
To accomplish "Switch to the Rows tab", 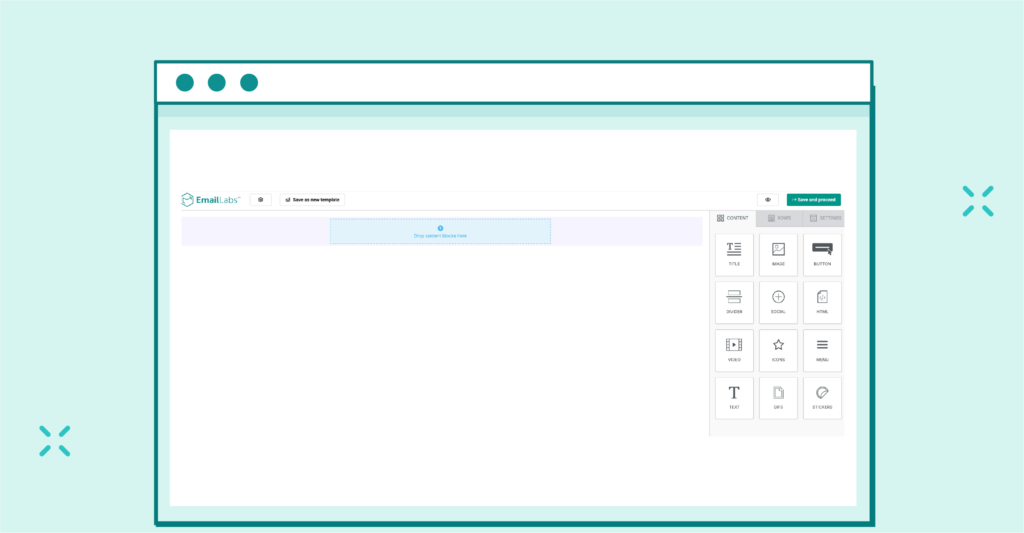I will click(x=778, y=218).
